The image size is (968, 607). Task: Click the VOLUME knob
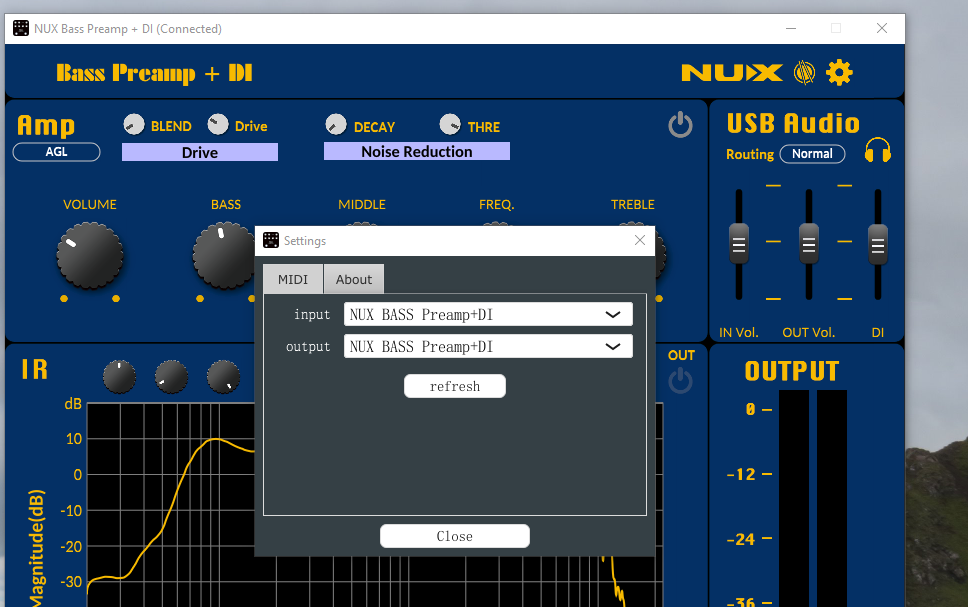pos(90,256)
